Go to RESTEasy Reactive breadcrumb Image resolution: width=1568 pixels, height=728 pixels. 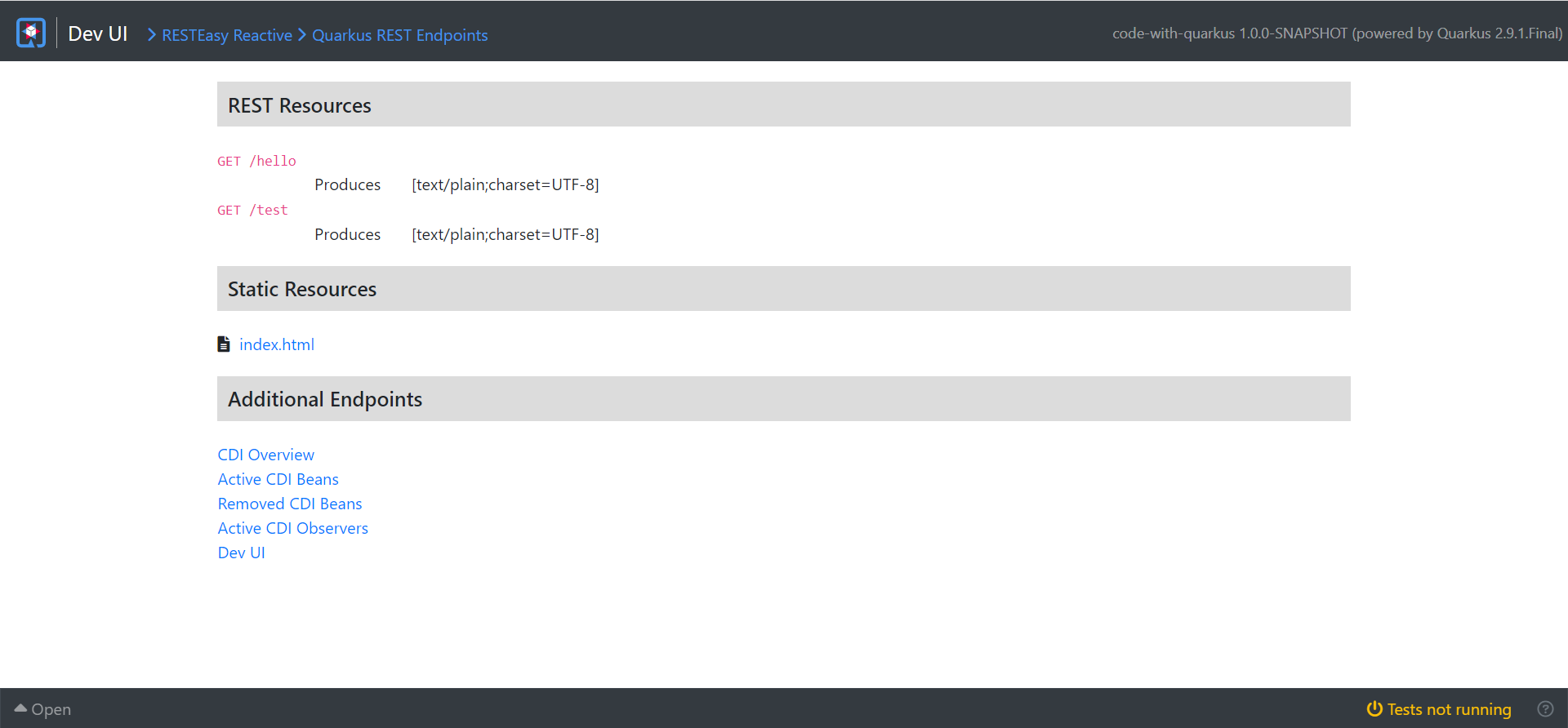point(227,35)
